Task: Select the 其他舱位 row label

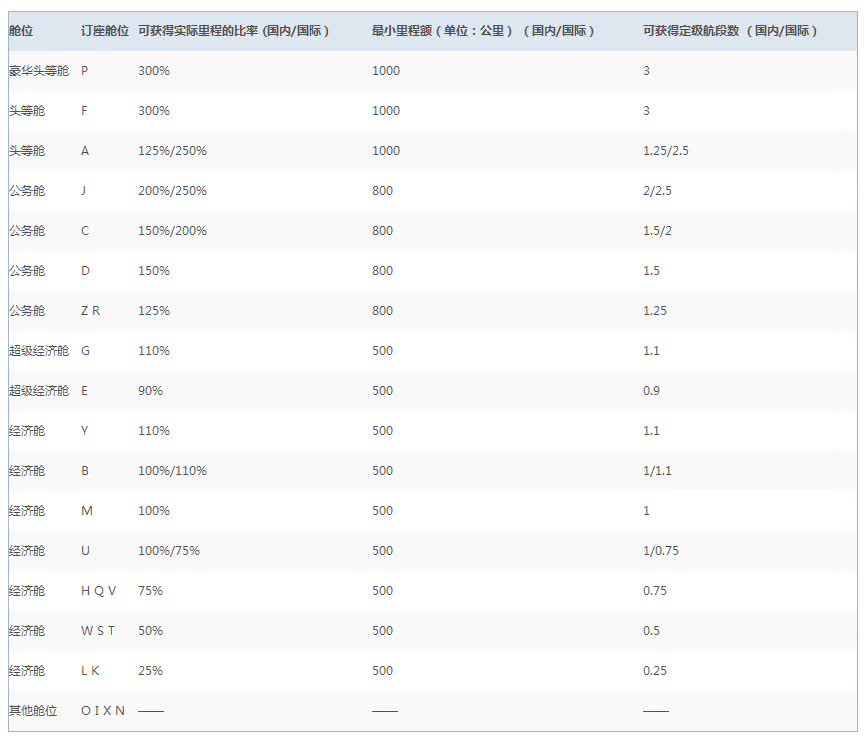Action: pos(33,711)
